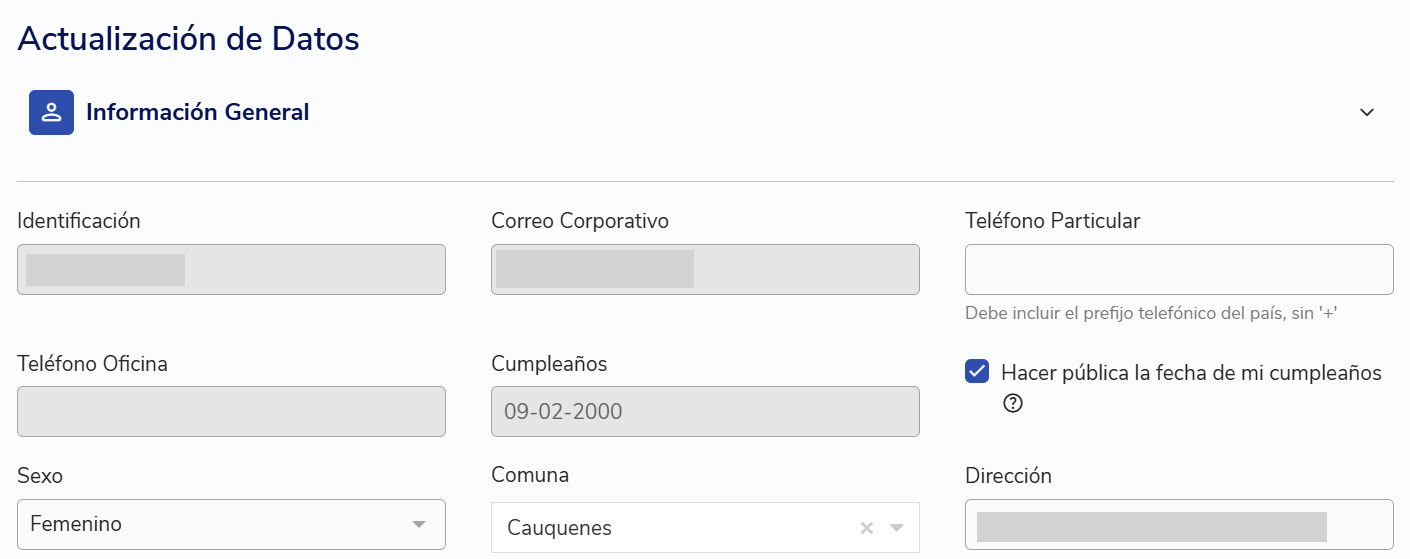Open the Sexo dropdown arrow
This screenshot has width=1410, height=559.
pos(419,524)
